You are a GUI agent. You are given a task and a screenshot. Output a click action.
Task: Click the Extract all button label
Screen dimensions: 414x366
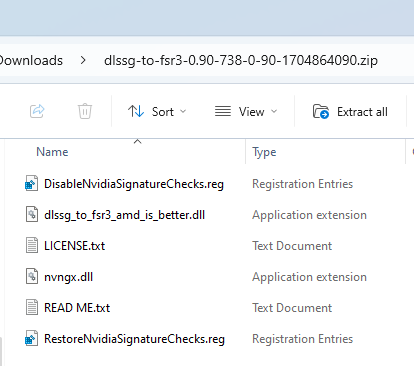(362, 112)
